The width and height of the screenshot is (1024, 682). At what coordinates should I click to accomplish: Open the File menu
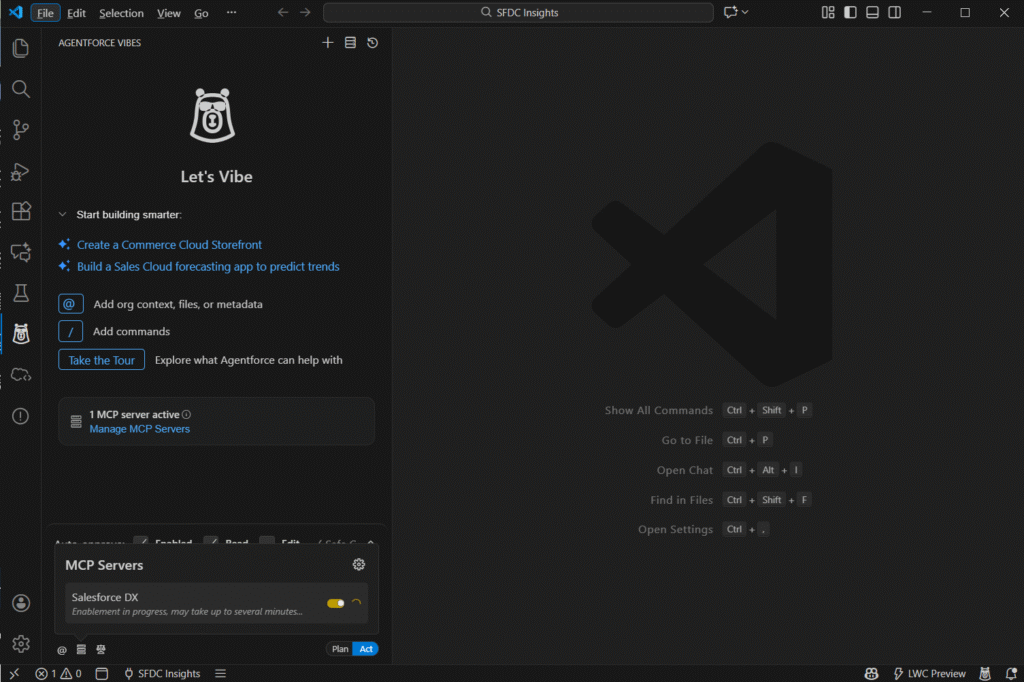pos(45,13)
